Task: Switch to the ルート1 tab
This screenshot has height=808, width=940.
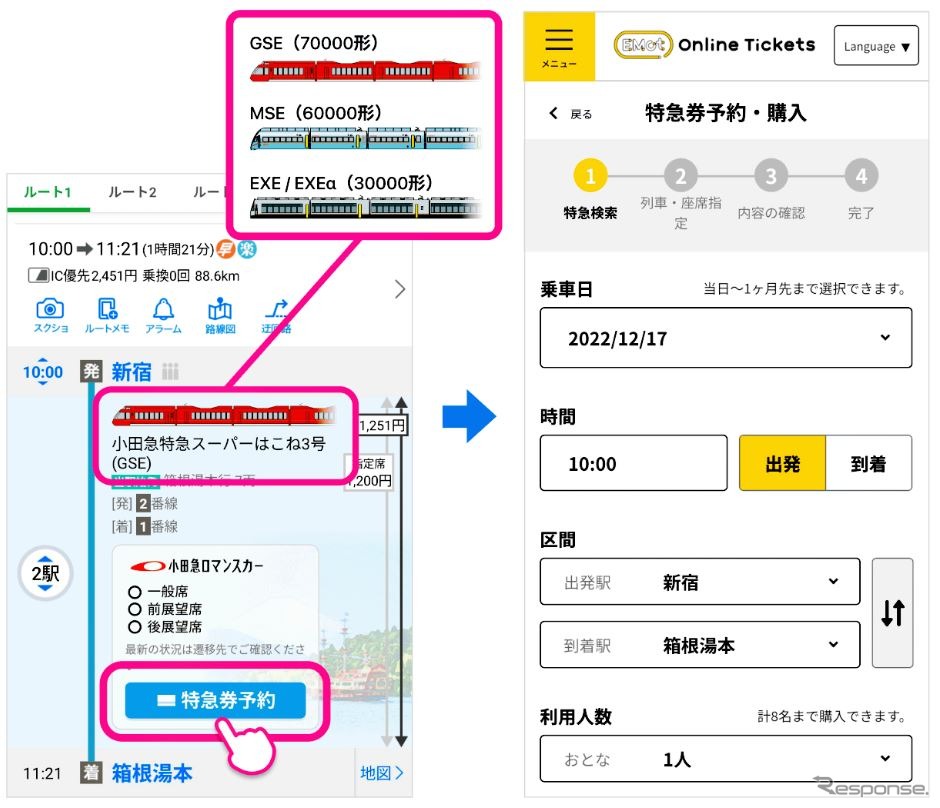Action: pyautogui.click(x=48, y=192)
